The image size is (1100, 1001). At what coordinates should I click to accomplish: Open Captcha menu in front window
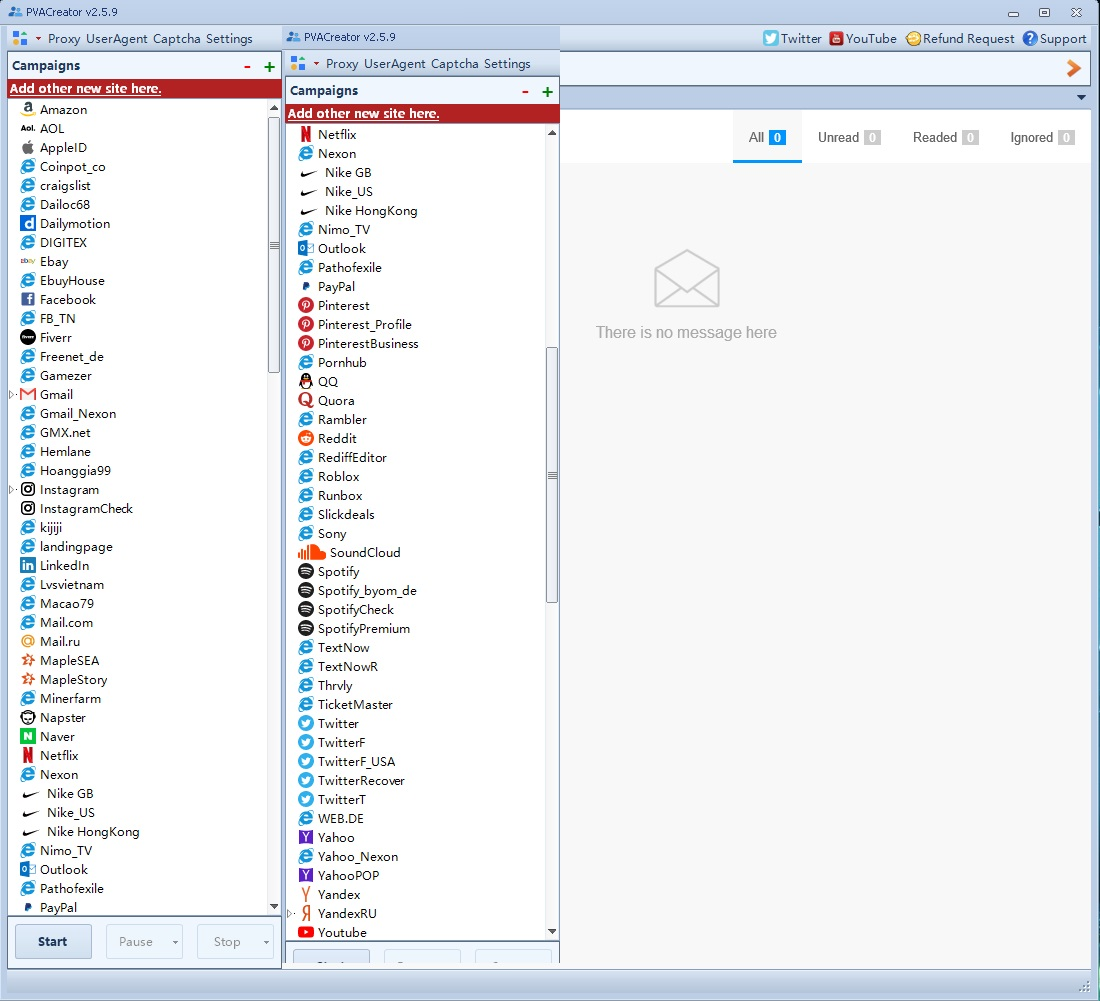[x=454, y=64]
